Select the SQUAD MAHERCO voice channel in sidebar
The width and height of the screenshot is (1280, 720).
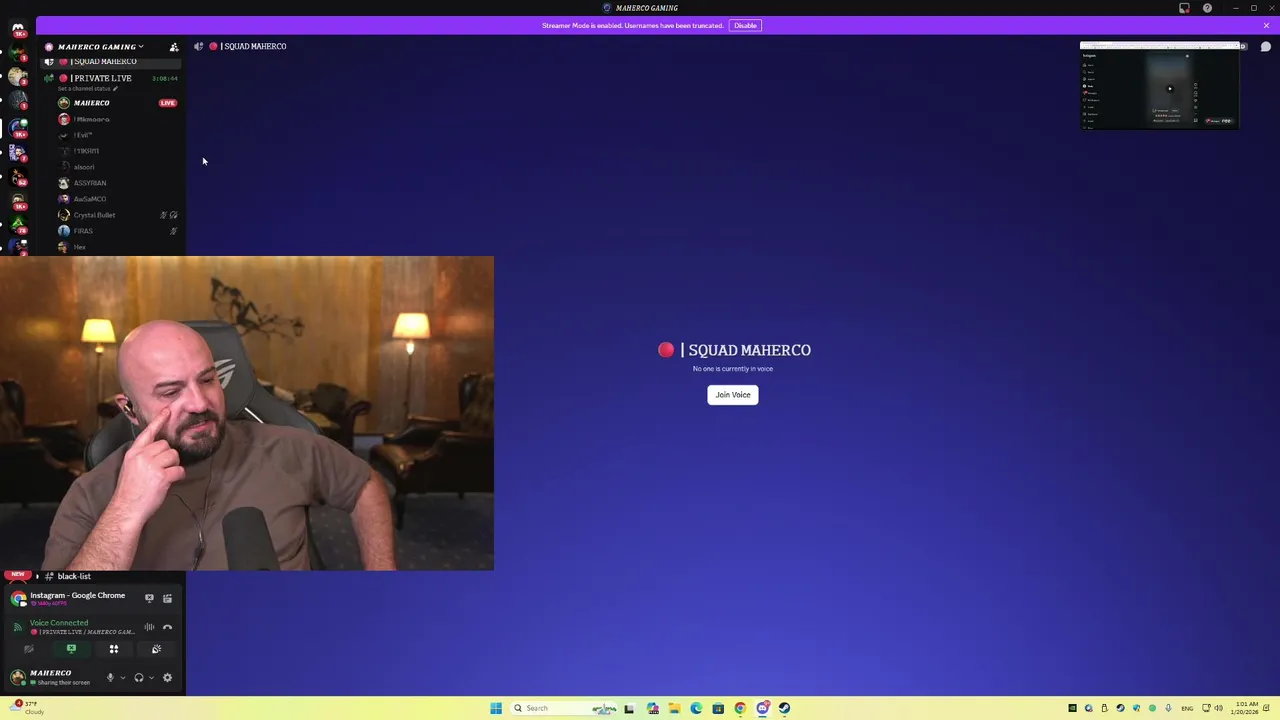(111, 61)
